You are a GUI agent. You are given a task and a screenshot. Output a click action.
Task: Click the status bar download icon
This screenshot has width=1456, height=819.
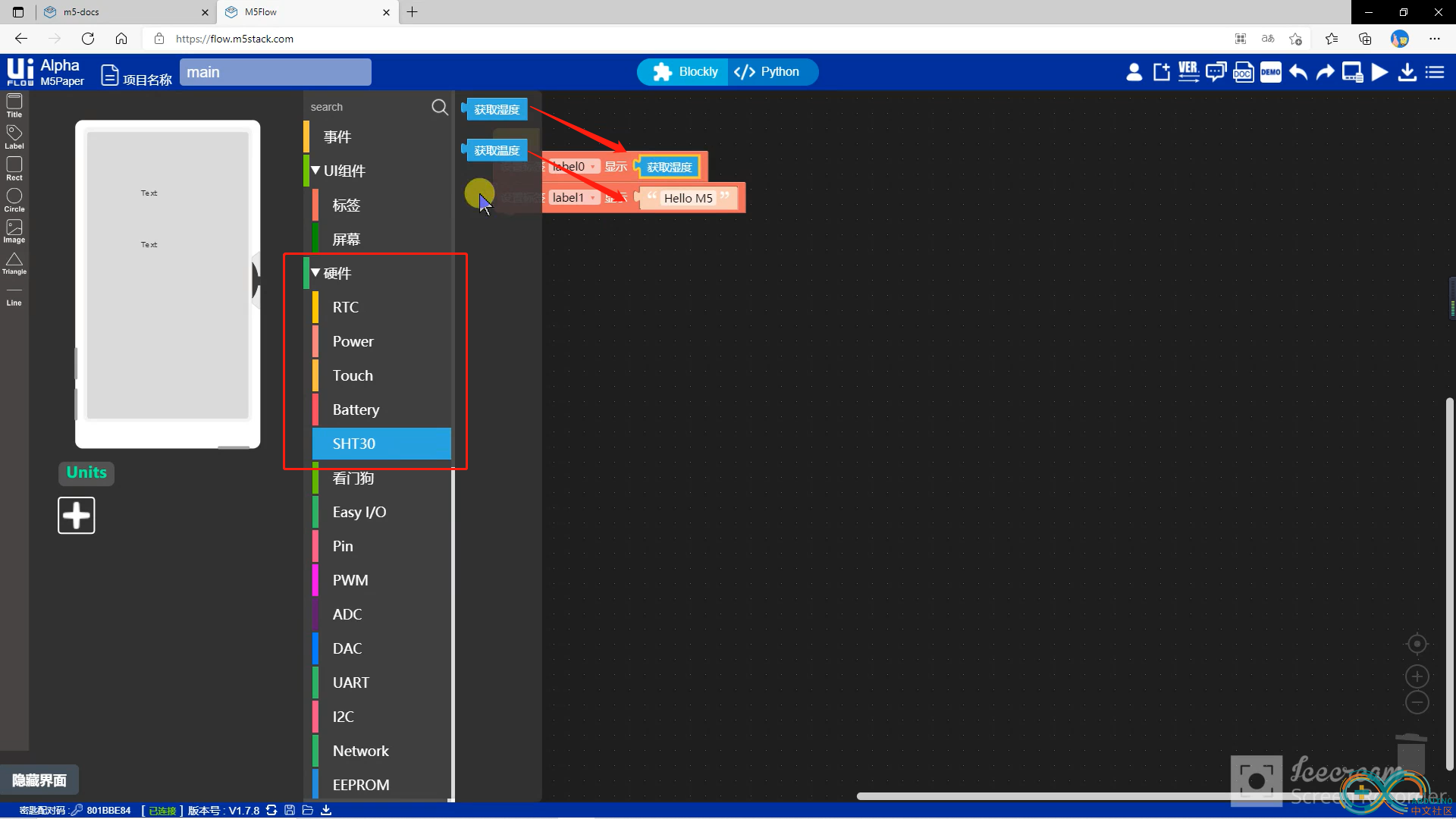click(326, 810)
